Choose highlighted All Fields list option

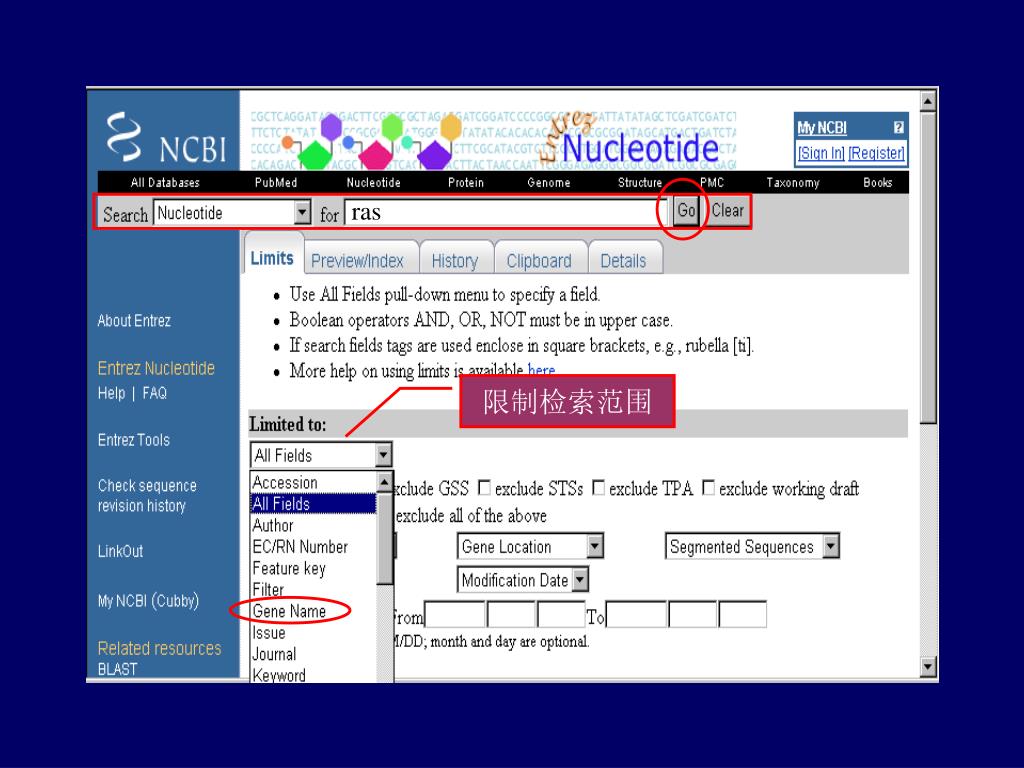pos(313,504)
